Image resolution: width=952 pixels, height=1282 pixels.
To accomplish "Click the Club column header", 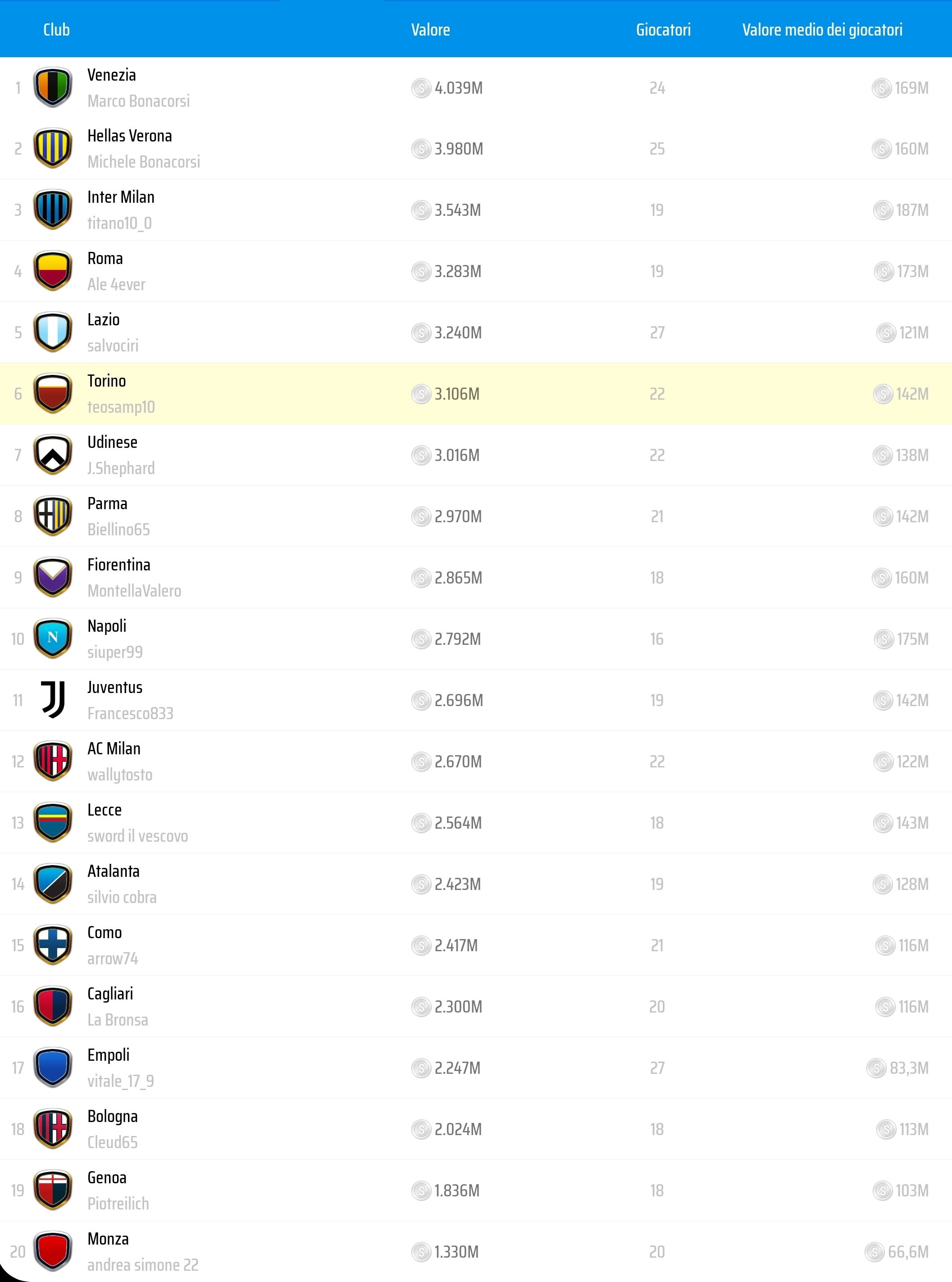I will (x=56, y=29).
